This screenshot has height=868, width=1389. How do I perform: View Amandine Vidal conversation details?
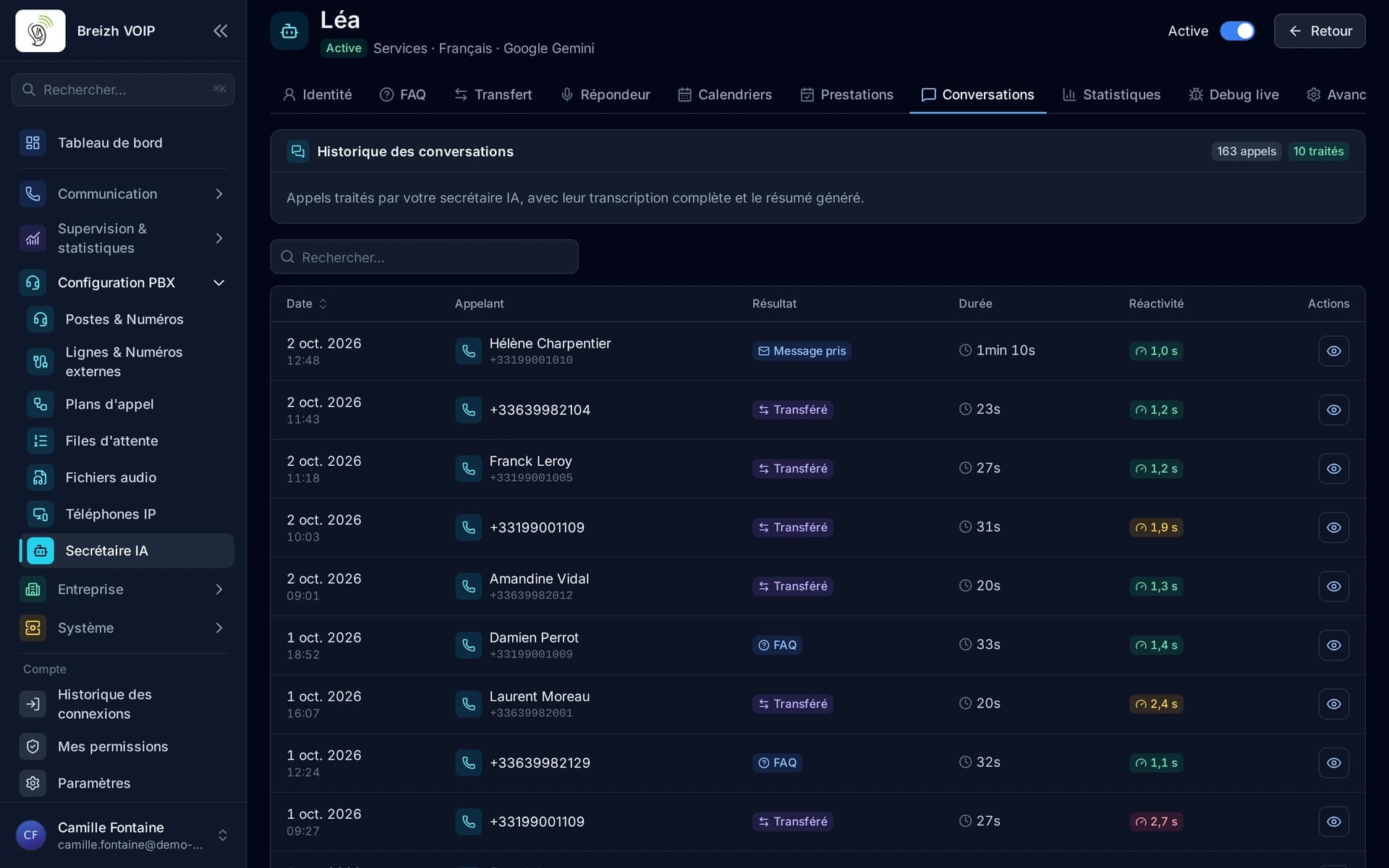point(1333,586)
